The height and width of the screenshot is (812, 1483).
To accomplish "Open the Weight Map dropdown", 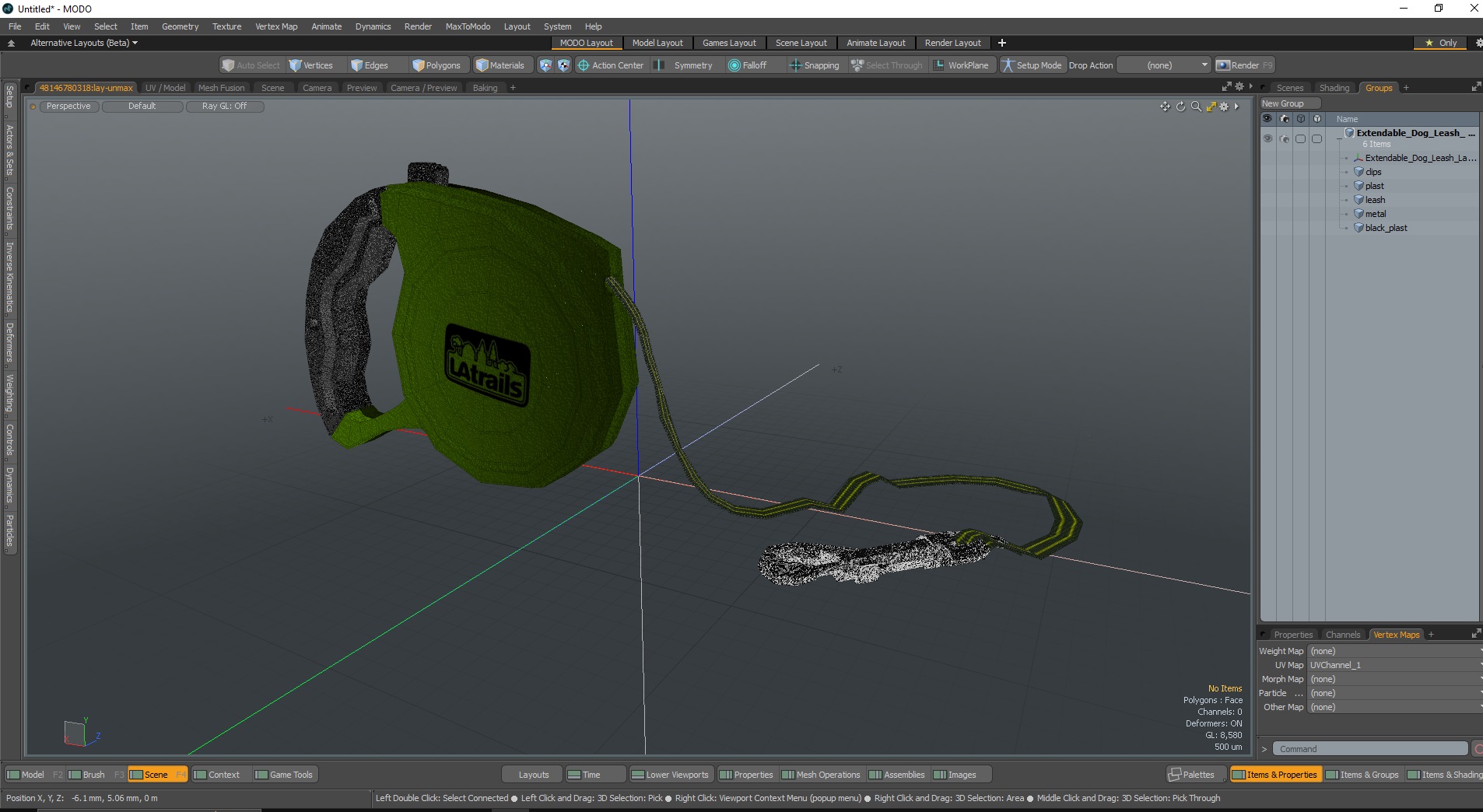I will pos(1395,651).
